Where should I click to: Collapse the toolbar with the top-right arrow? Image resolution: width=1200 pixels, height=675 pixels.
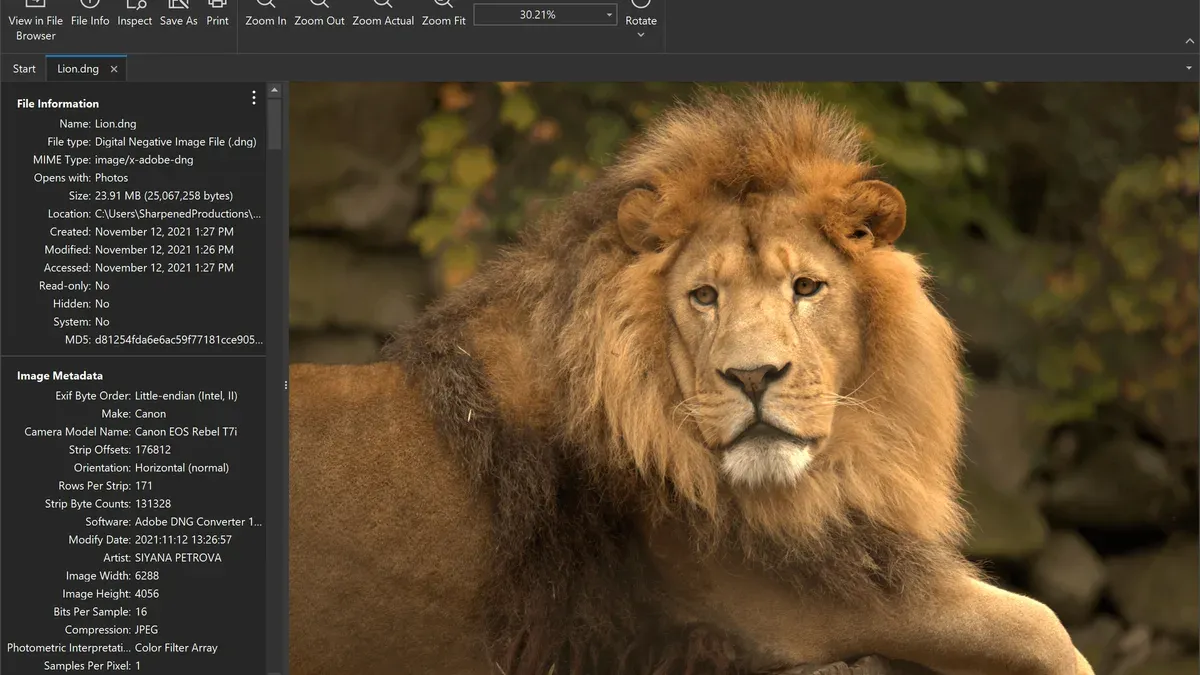click(x=1189, y=41)
